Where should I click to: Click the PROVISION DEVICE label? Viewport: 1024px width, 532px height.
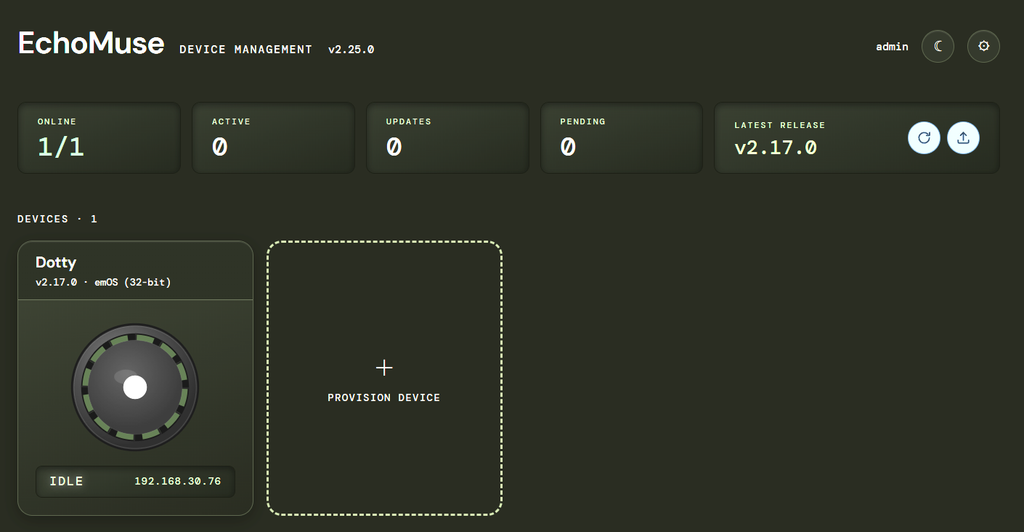coord(384,398)
